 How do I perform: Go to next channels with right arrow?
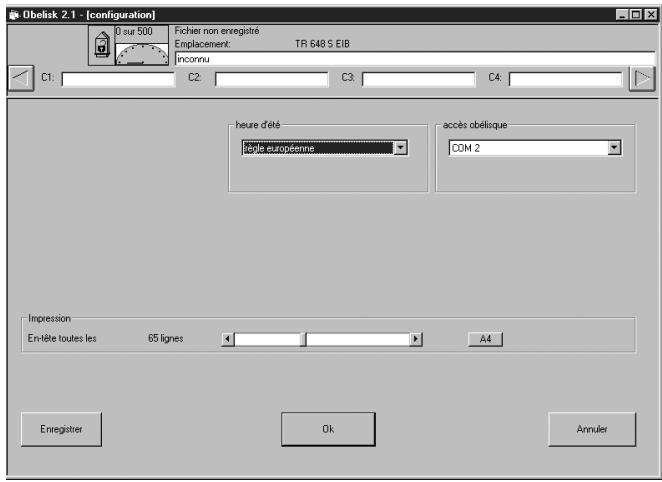(642, 78)
